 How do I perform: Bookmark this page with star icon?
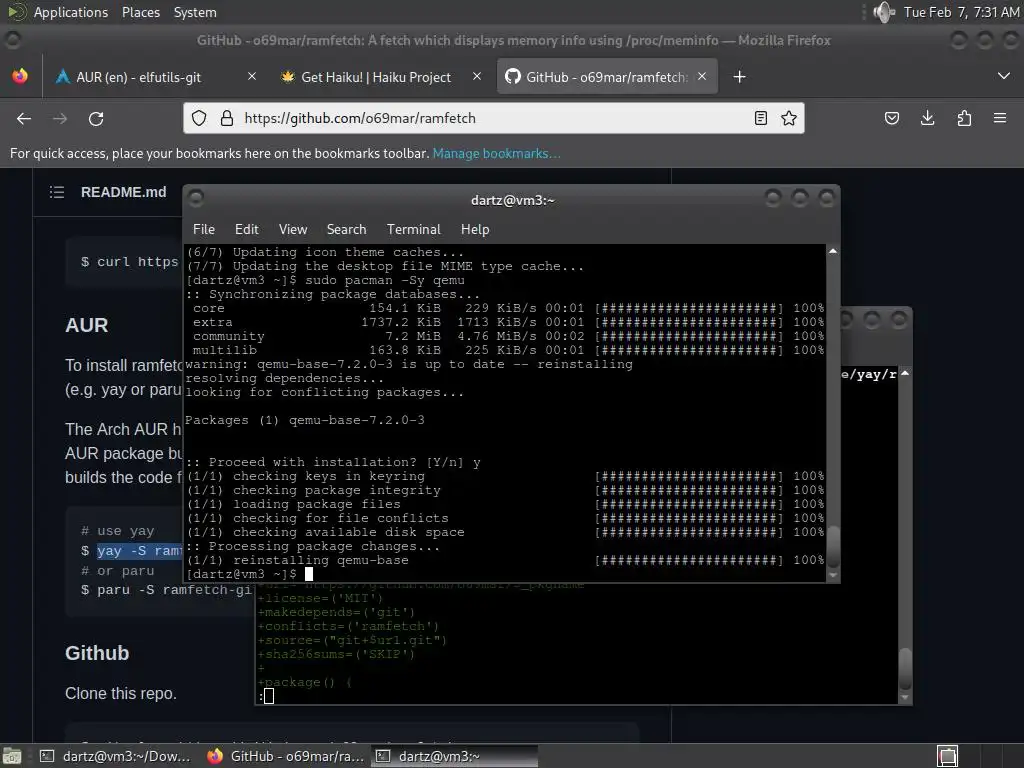tap(789, 118)
